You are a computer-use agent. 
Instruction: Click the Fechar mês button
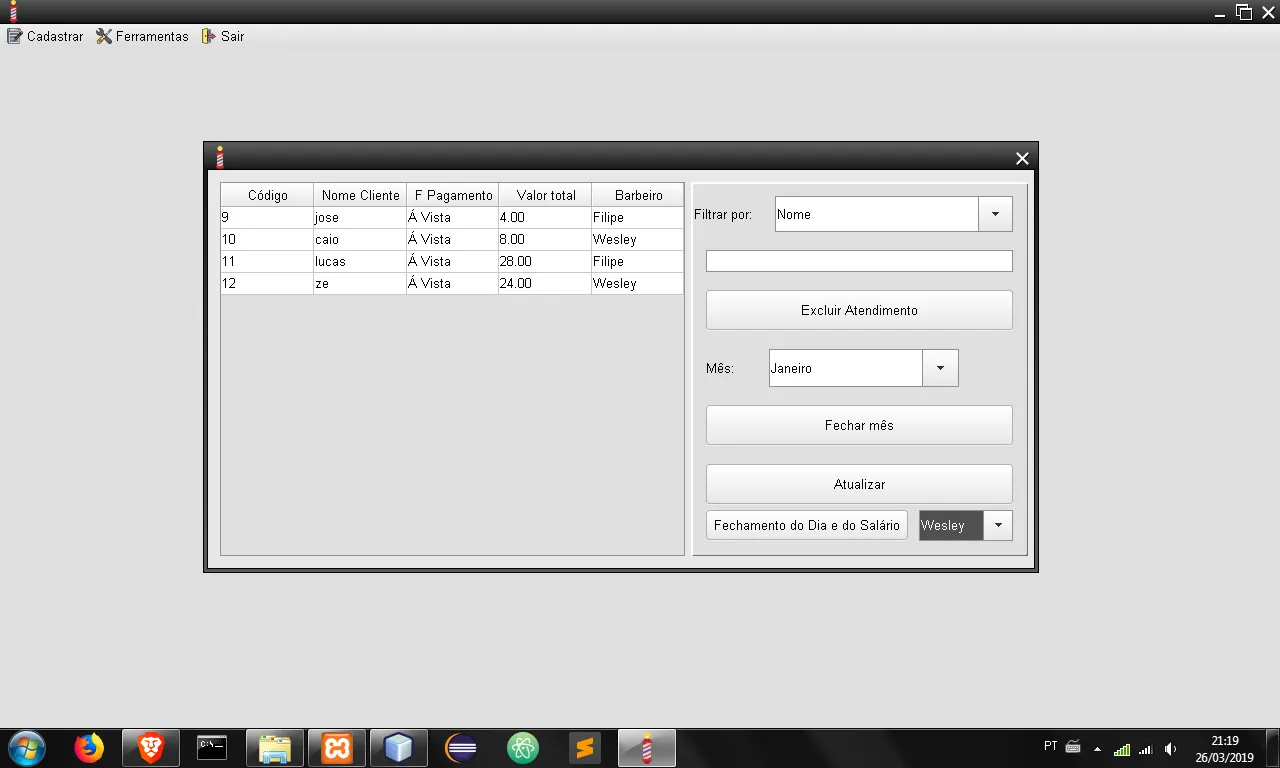(x=859, y=425)
